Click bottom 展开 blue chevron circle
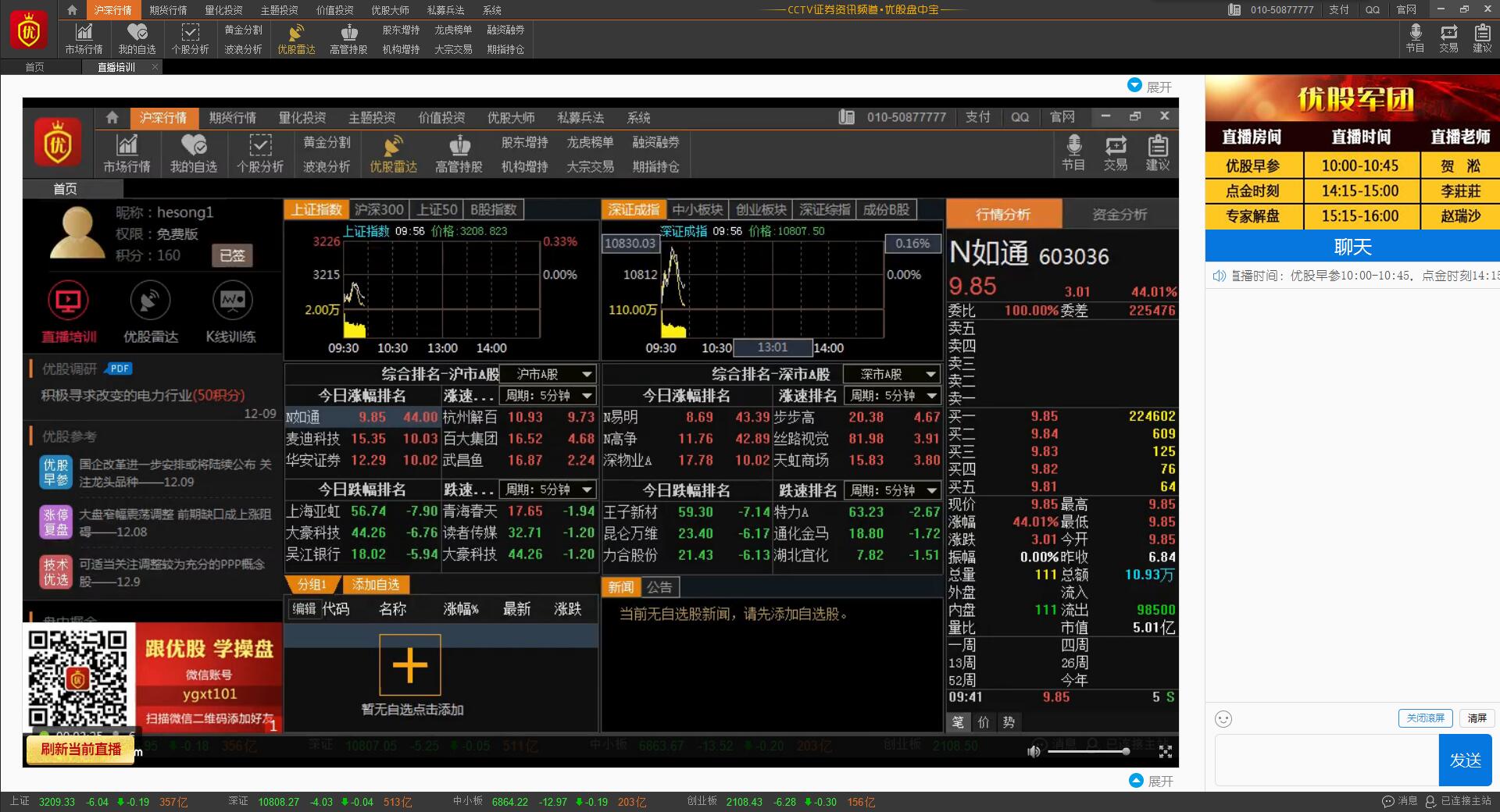Screen dimensions: 1500x812 tap(1137, 780)
